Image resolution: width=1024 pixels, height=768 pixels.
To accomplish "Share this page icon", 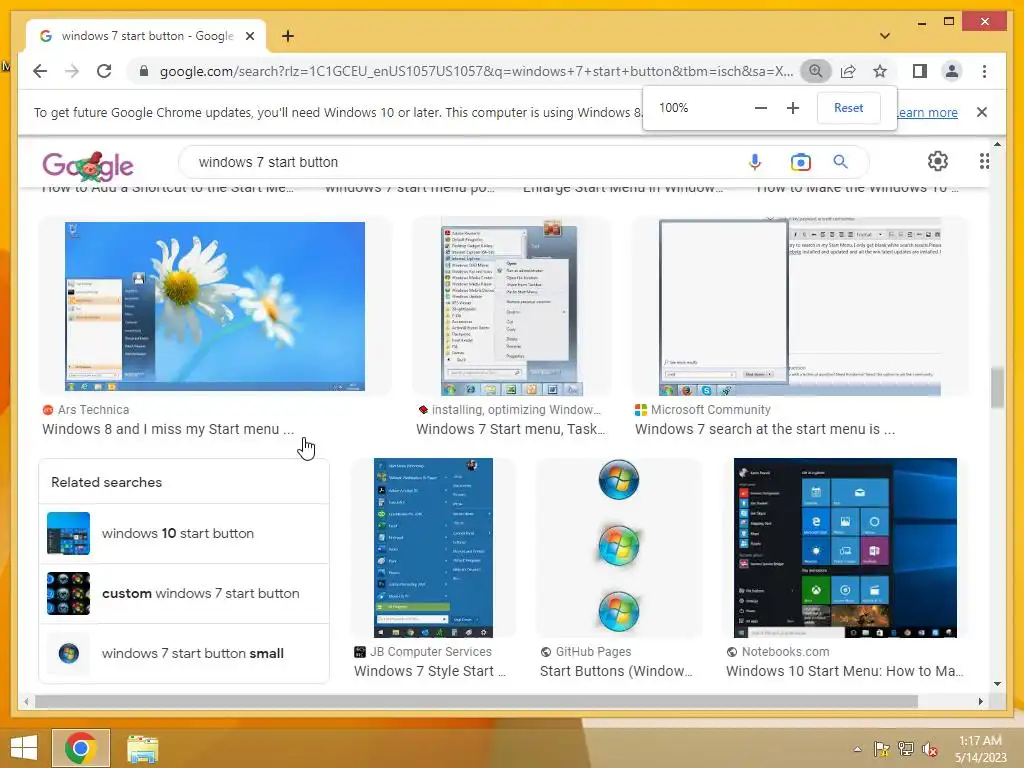I will pyautogui.click(x=848, y=71).
